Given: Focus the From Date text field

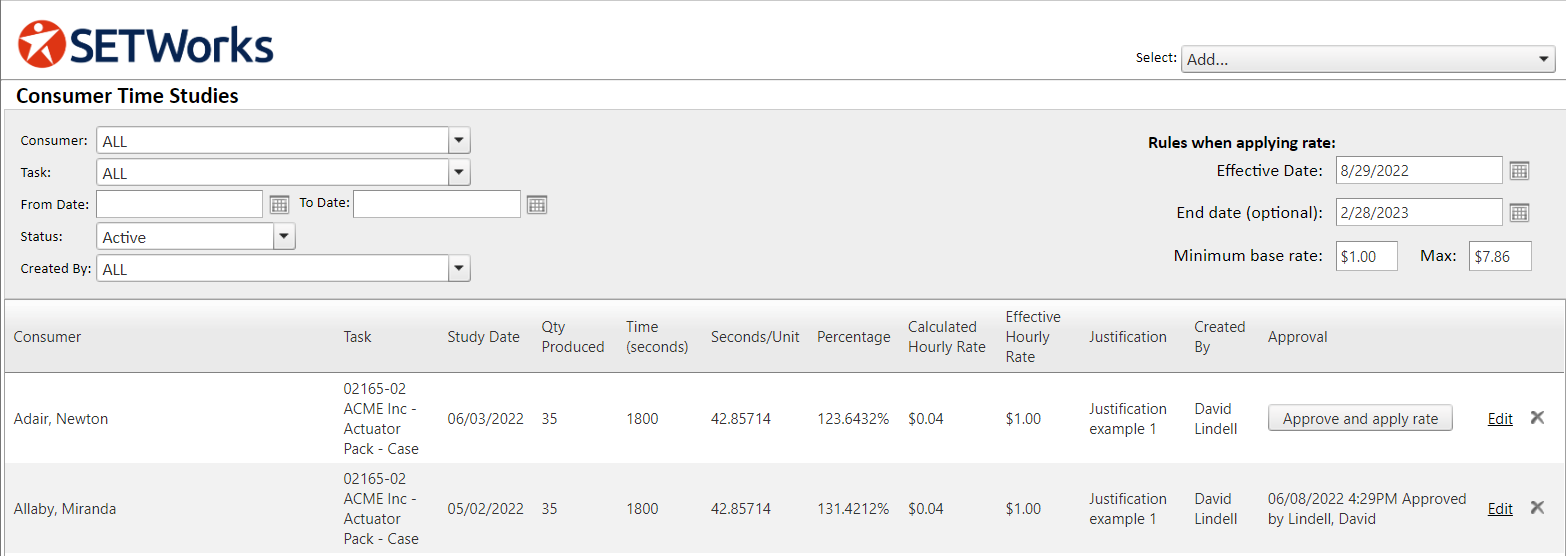Looking at the screenshot, I should [x=180, y=205].
